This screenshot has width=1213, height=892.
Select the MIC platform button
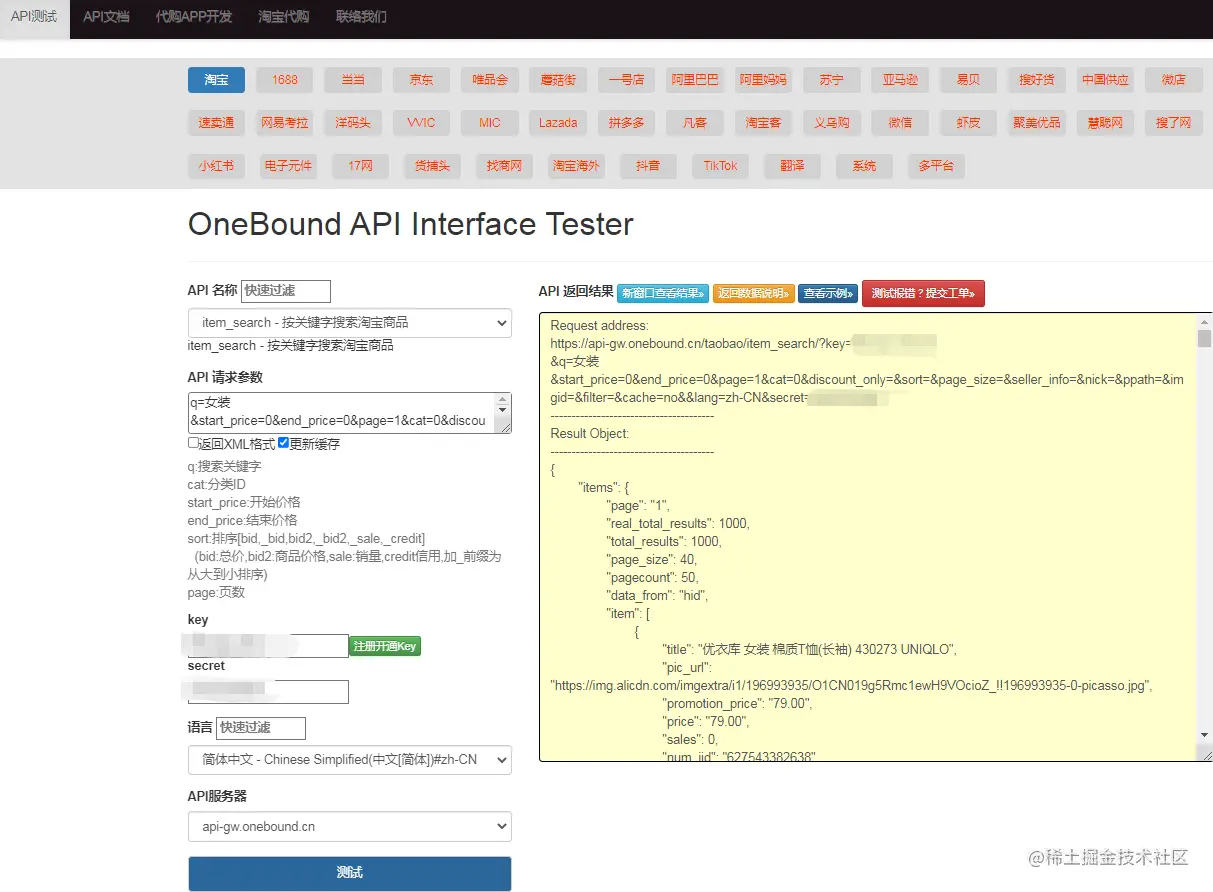pos(490,123)
